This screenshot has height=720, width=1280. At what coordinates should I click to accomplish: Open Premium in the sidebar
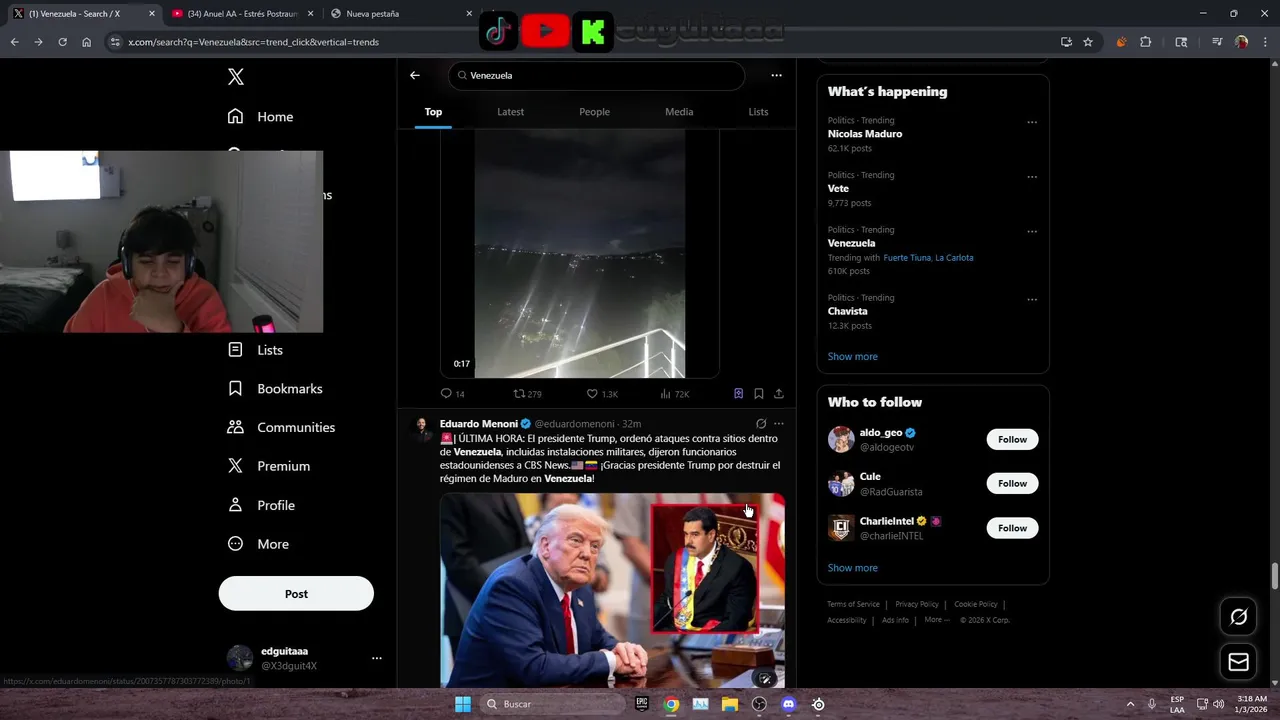click(269, 466)
